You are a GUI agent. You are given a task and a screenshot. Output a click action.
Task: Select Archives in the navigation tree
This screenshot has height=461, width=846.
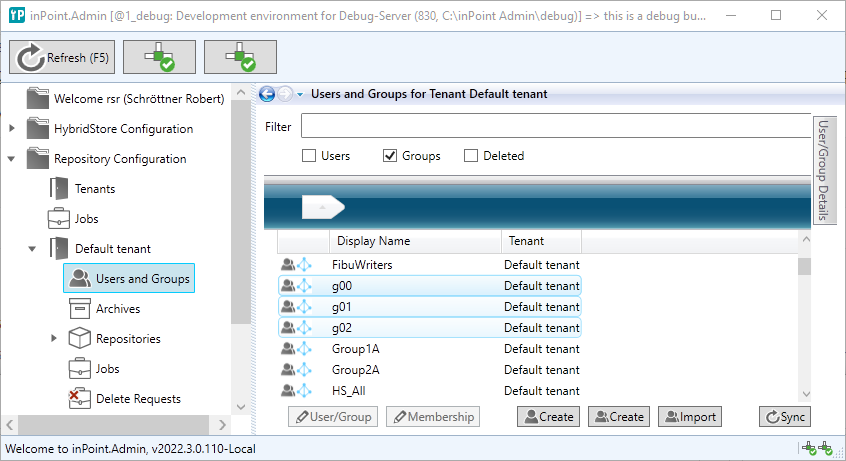click(117, 309)
